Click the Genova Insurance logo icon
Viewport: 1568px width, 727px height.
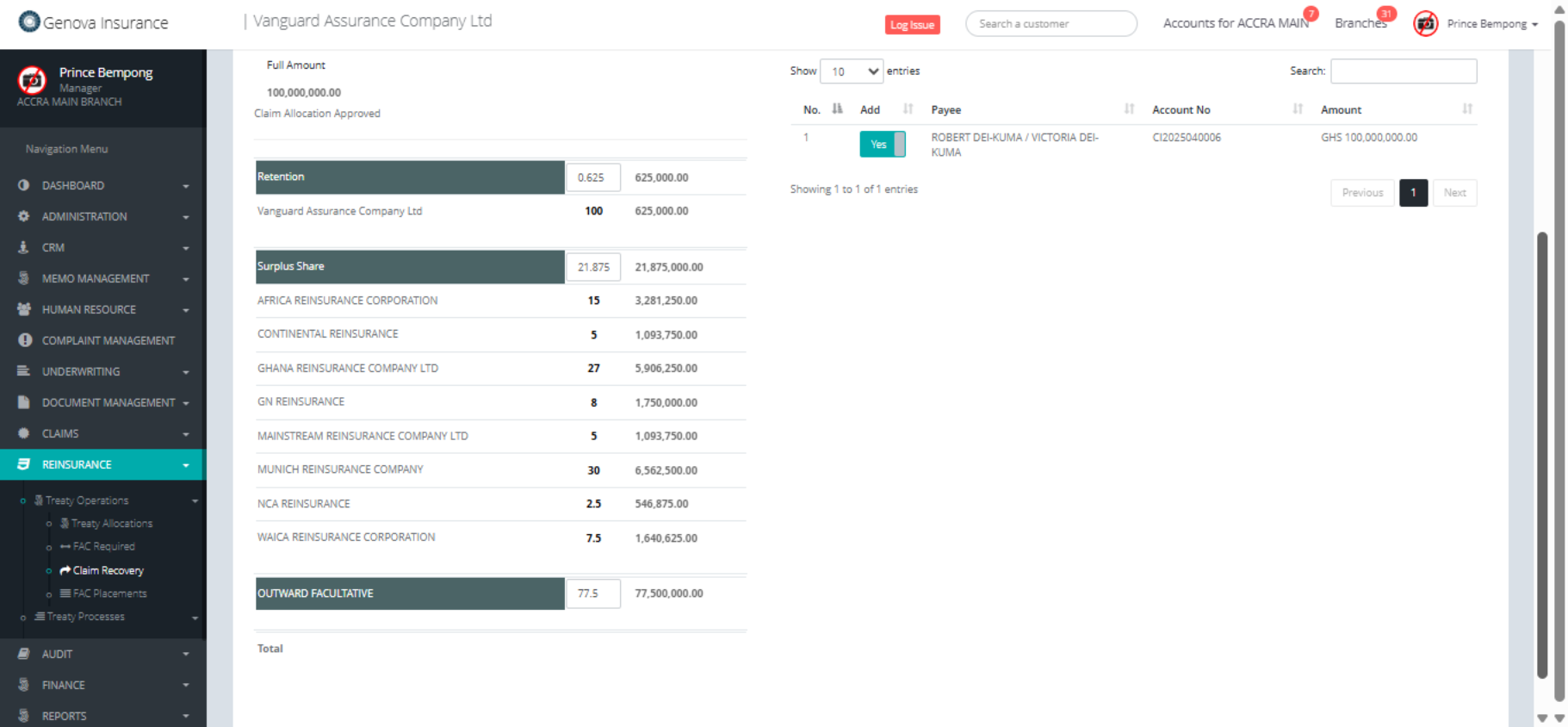pyautogui.click(x=29, y=22)
